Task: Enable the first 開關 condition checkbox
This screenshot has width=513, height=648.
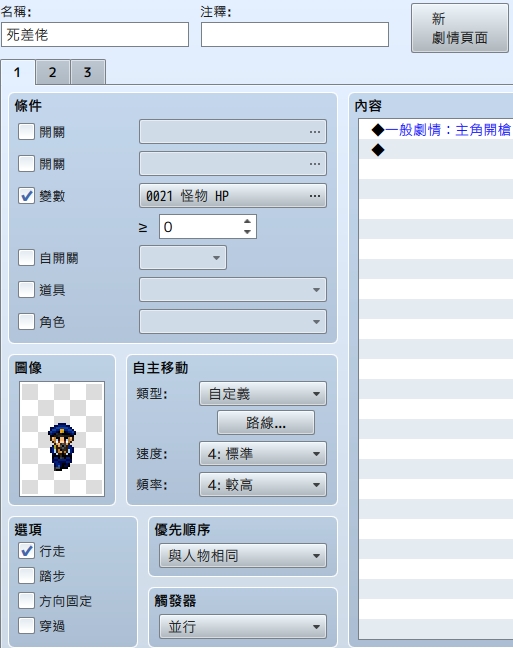Action: click(x=26, y=132)
